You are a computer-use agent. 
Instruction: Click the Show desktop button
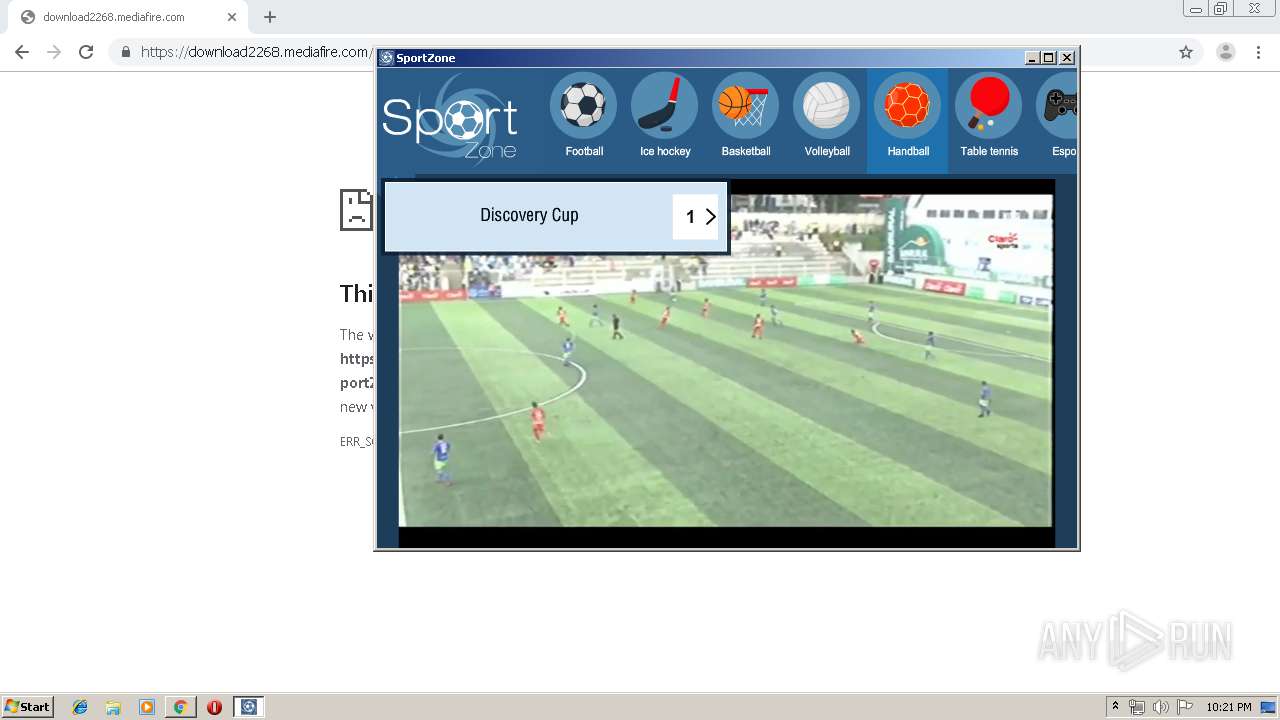pos(1270,707)
